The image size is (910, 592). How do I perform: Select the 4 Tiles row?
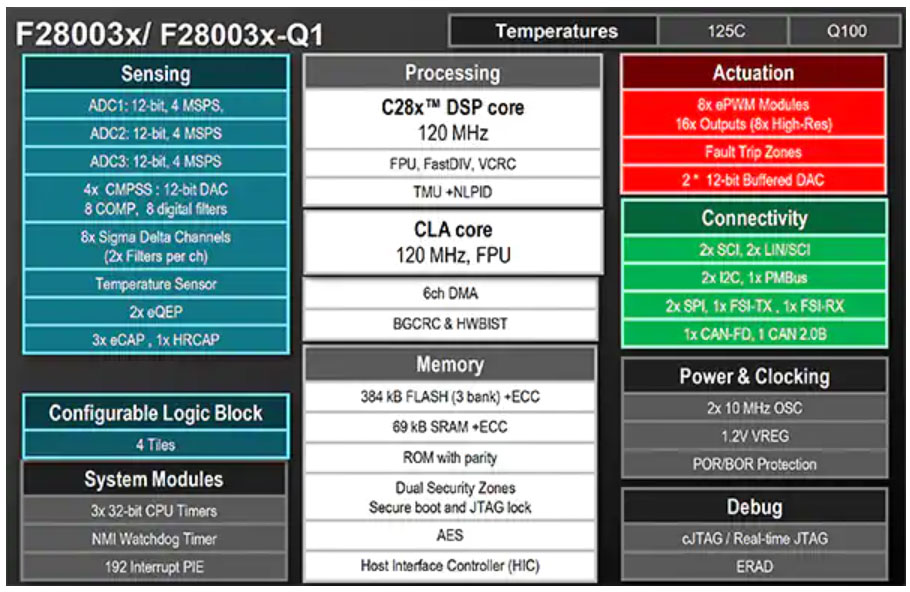pos(156,445)
